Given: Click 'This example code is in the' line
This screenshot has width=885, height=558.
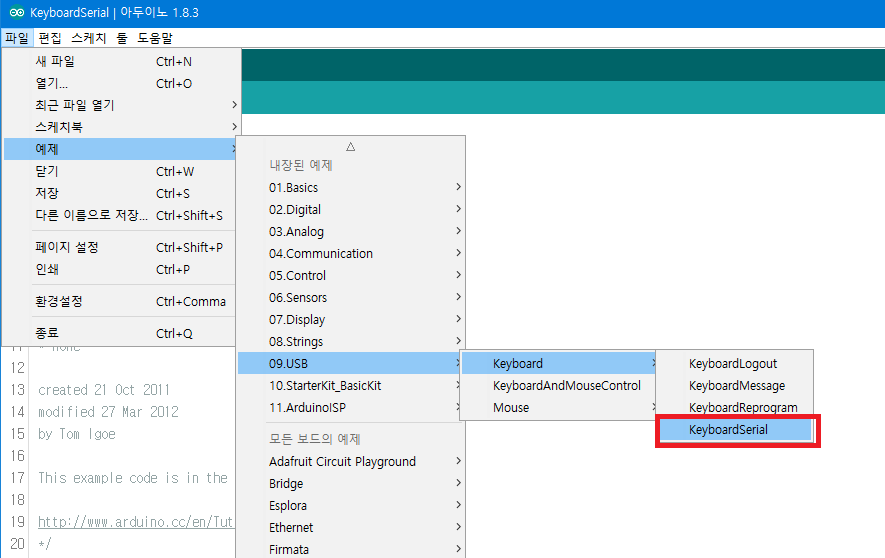Looking at the screenshot, I should coord(133,478).
